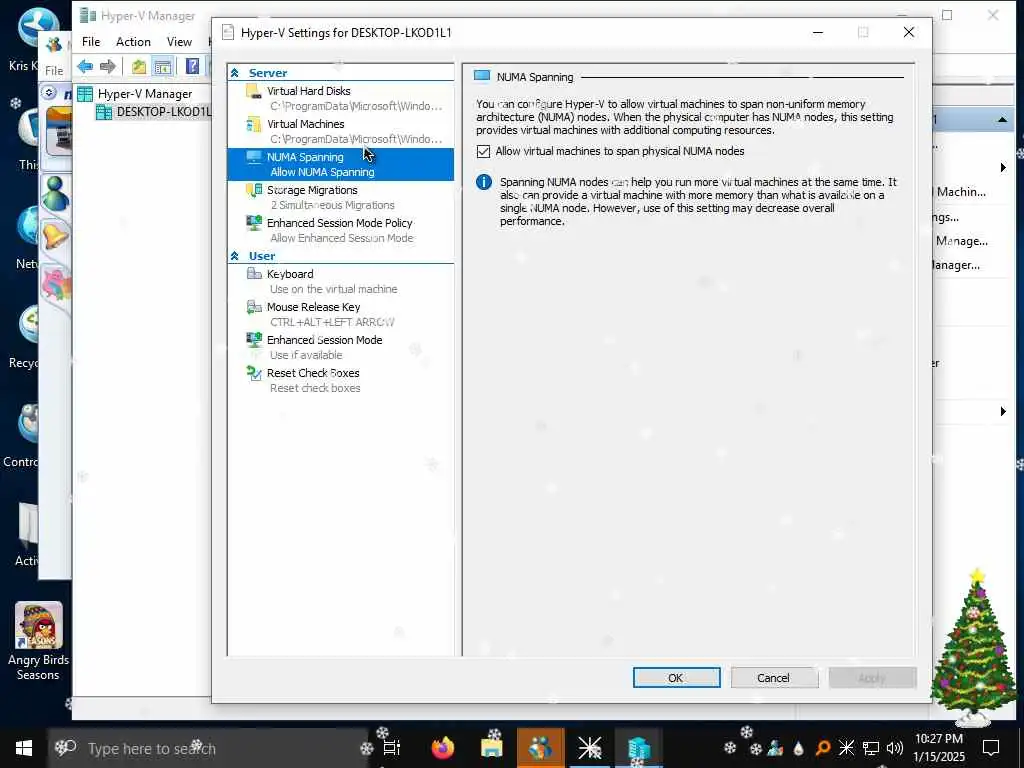Select NUMA Spanning in settings list
The height and width of the screenshot is (768, 1024).
(340, 164)
